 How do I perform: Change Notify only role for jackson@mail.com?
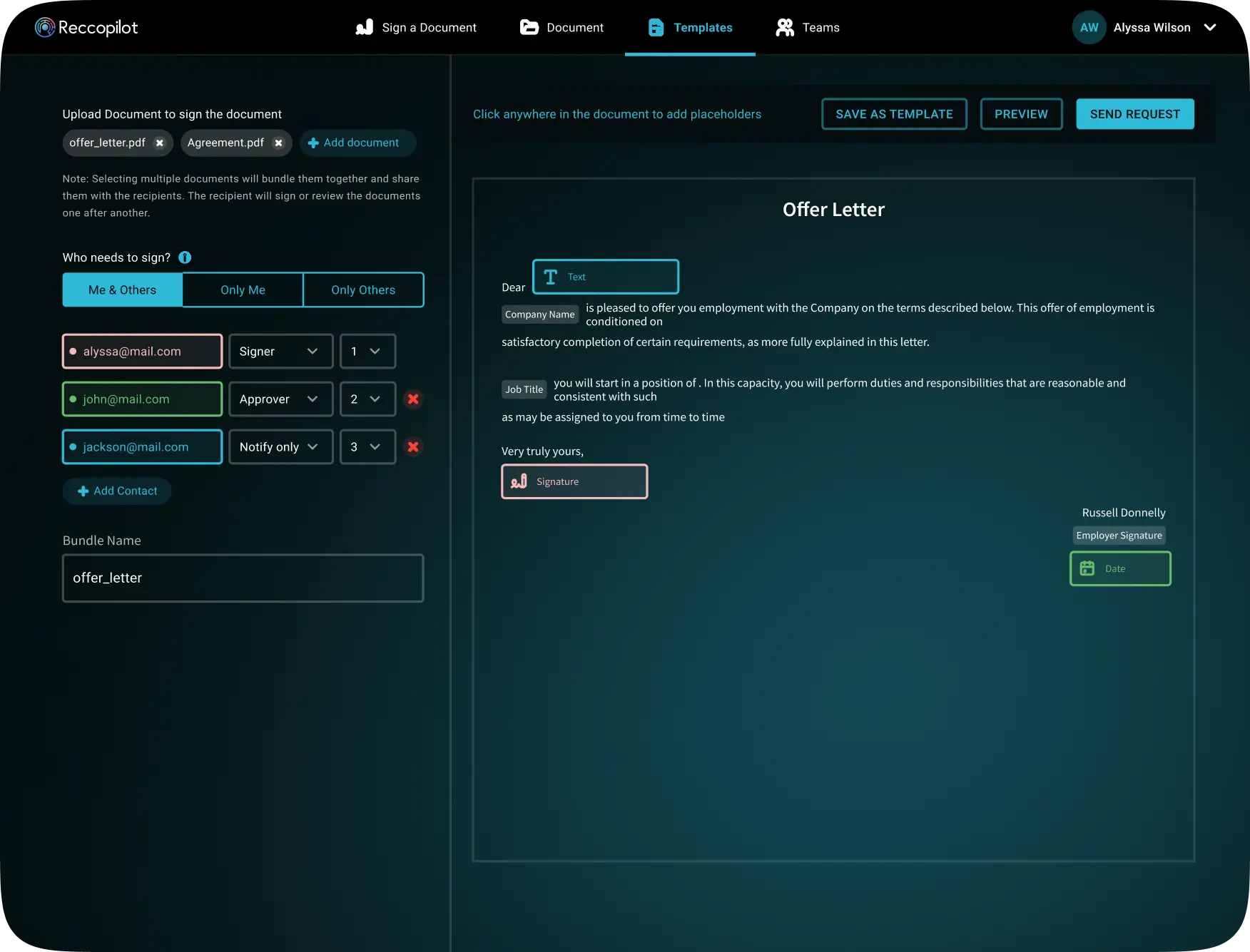click(x=280, y=447)
